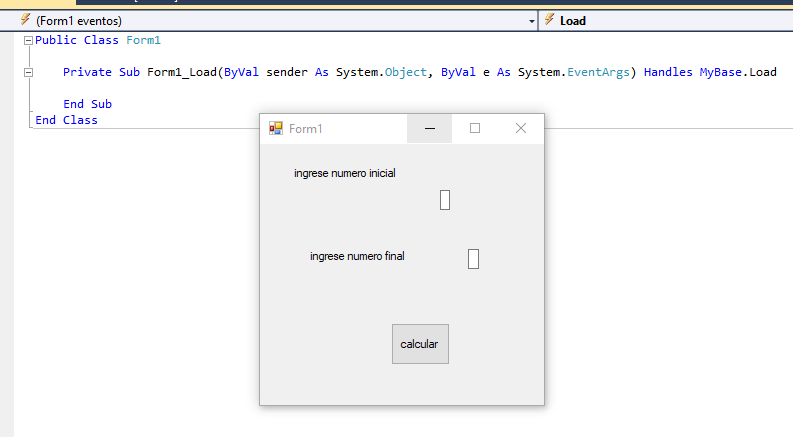Click the lightning icon next to Load

coord(549,20)
